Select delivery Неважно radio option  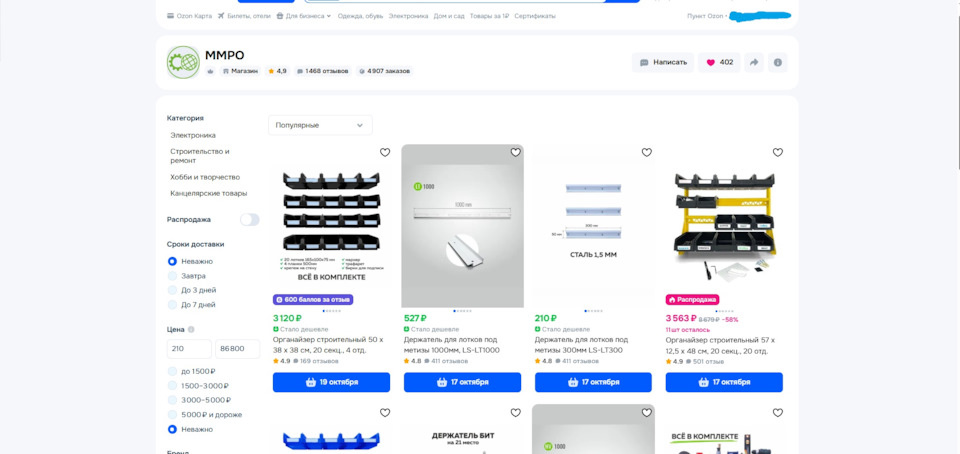click(x=172, y=261)
